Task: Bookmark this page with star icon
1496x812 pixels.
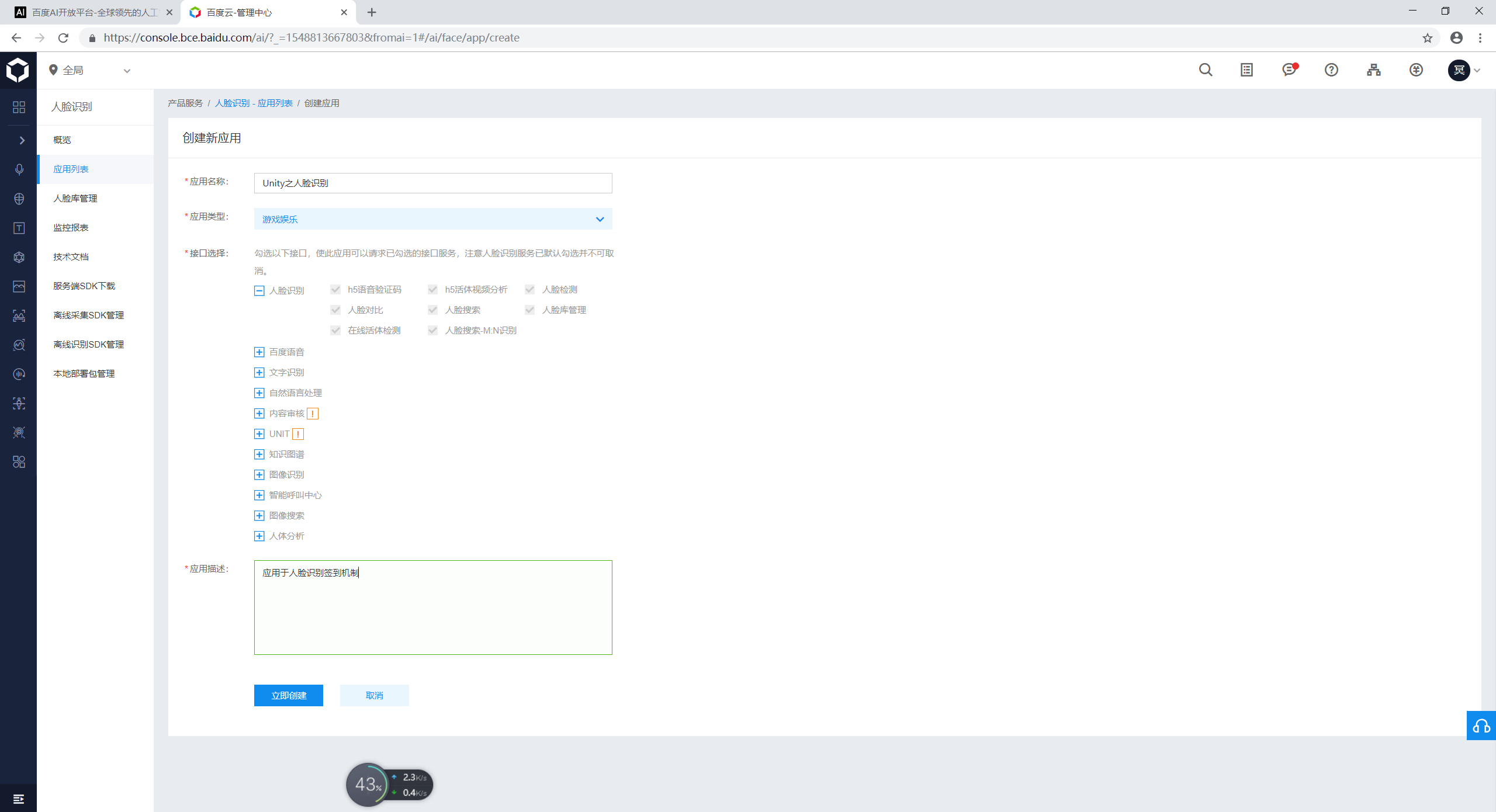Action: tap(1427, 38)
